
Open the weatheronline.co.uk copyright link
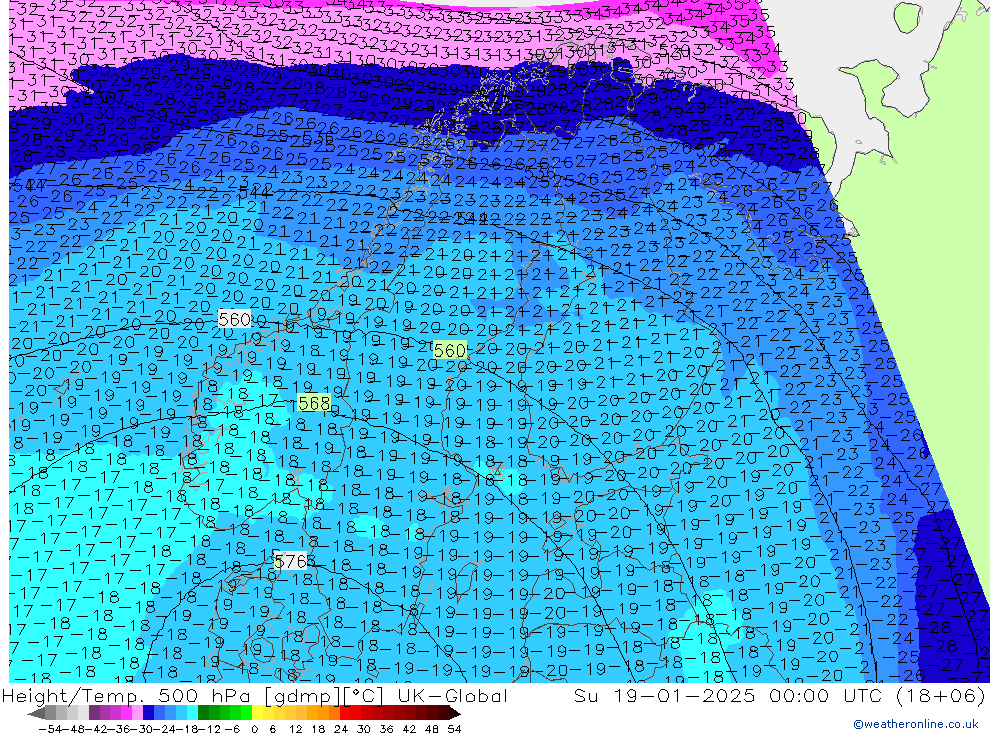[915, 724]
